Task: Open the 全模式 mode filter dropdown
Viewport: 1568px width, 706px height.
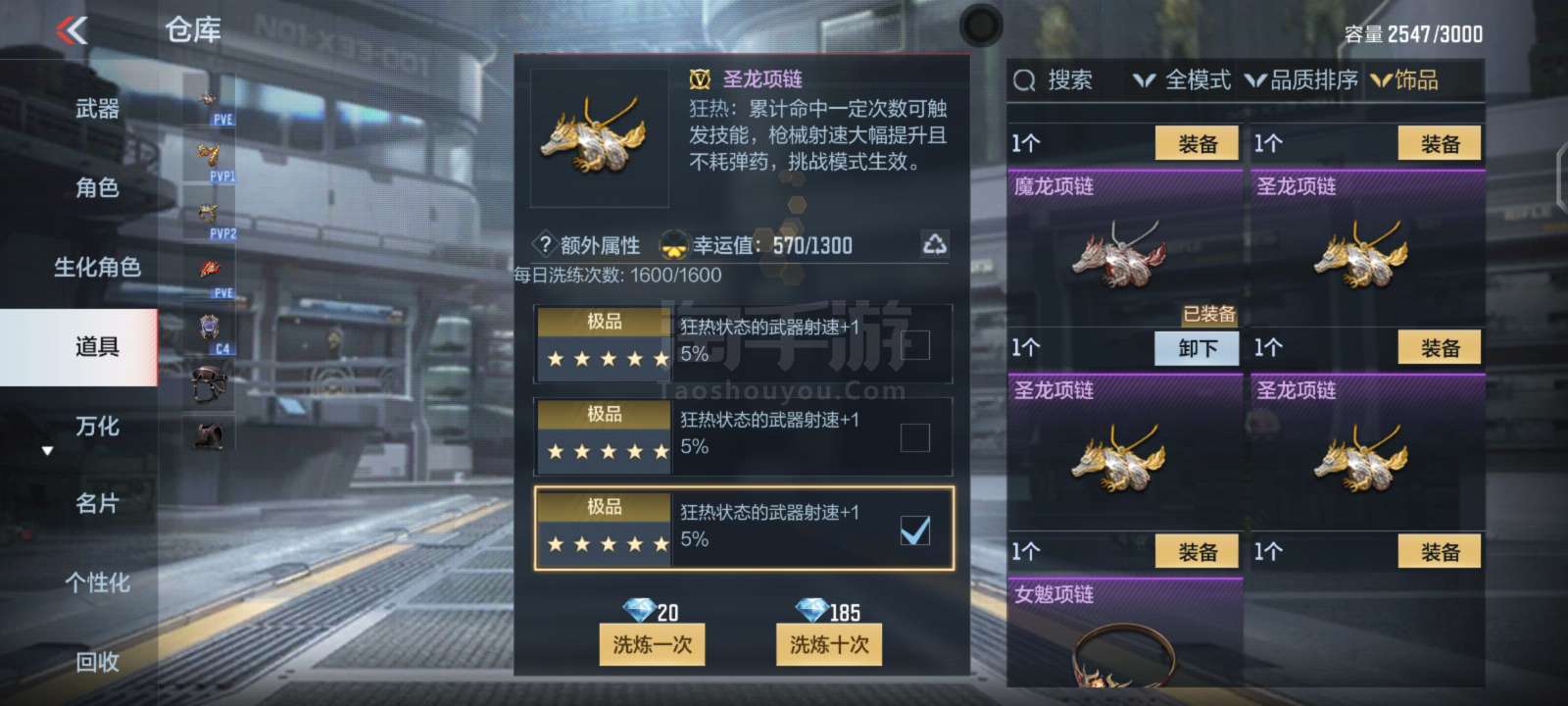Action: pos(1181,80)
